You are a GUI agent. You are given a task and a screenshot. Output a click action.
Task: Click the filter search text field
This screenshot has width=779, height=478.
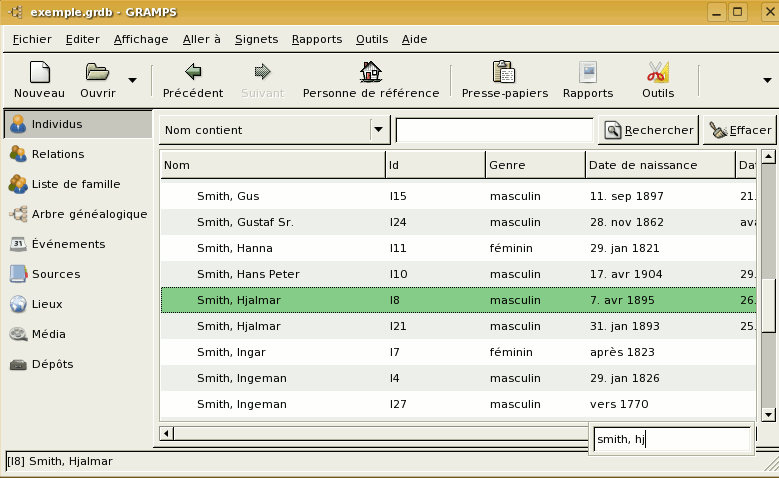495,130
